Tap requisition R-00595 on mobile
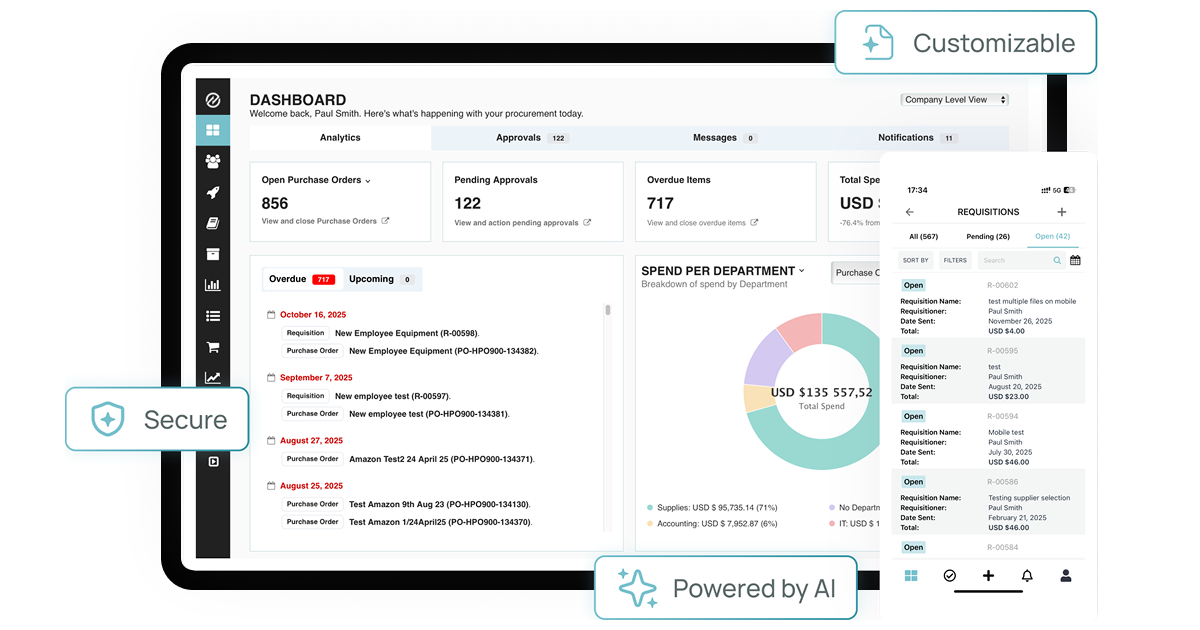 (988, 371)
